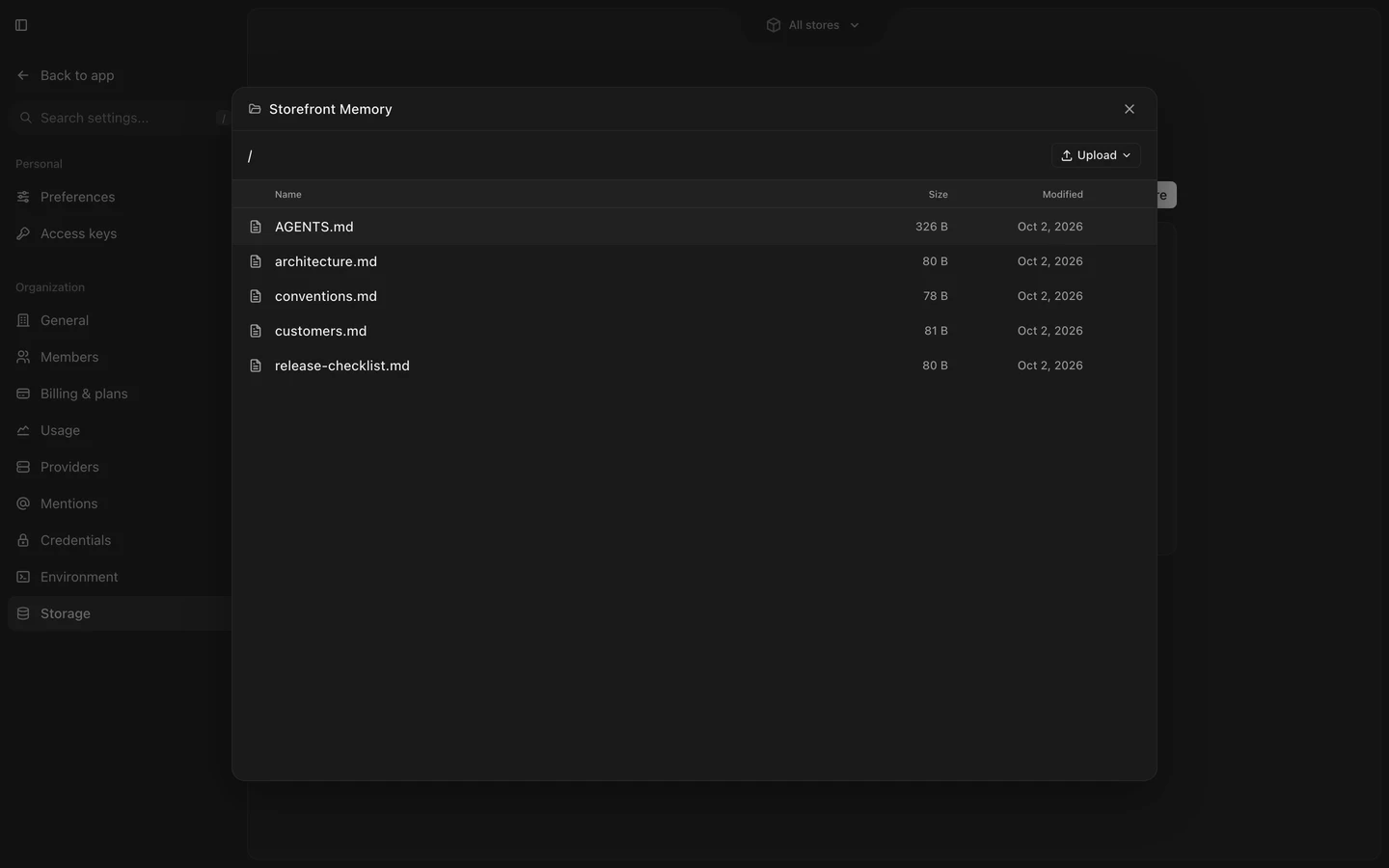Viewport: 1389px width, 868px height.
Task: Open Billing & plans section
Action: (x=120, y=393)
